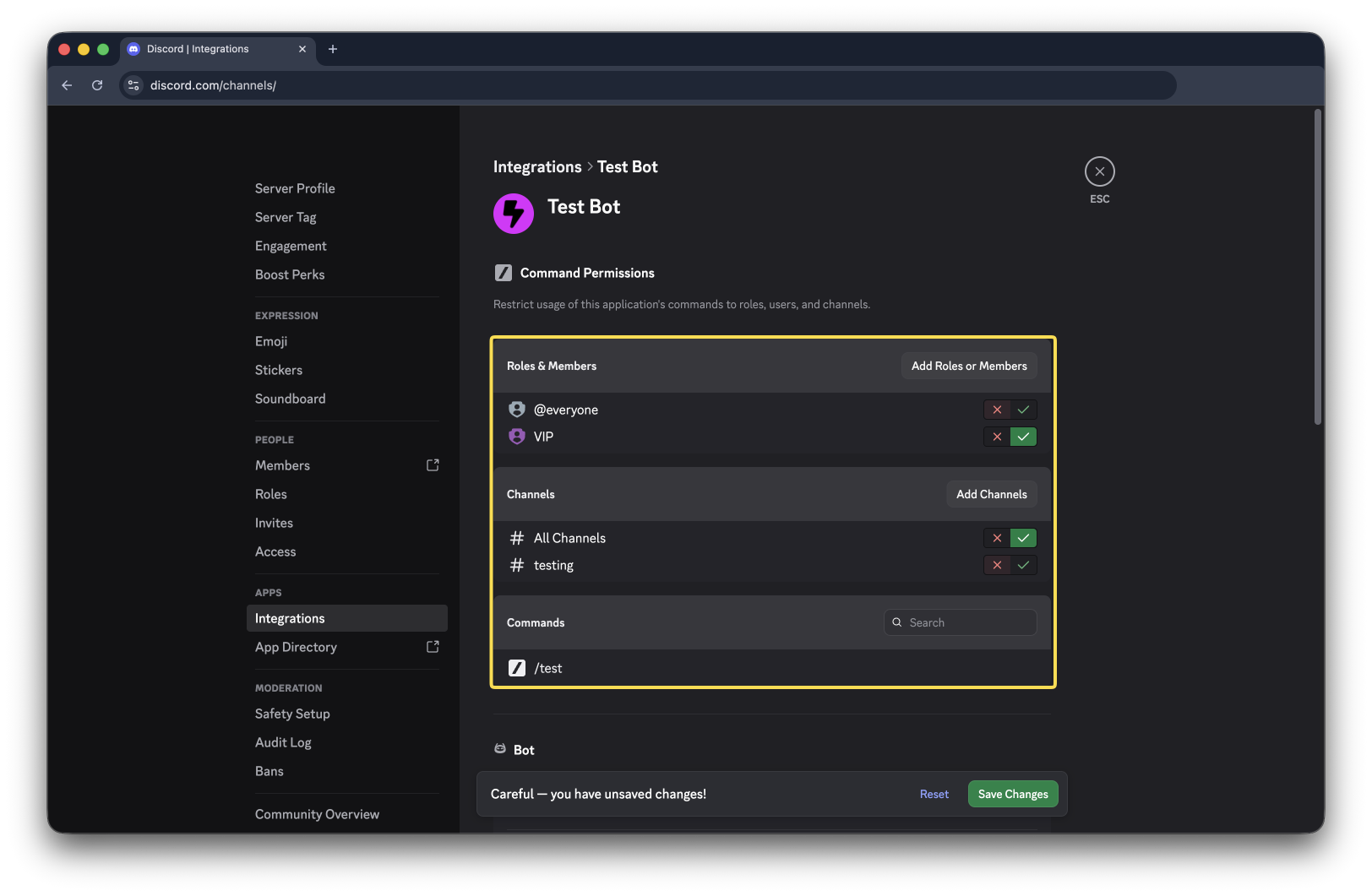Deny commands in All Channels
The image size is (1372, 896).
997,538
